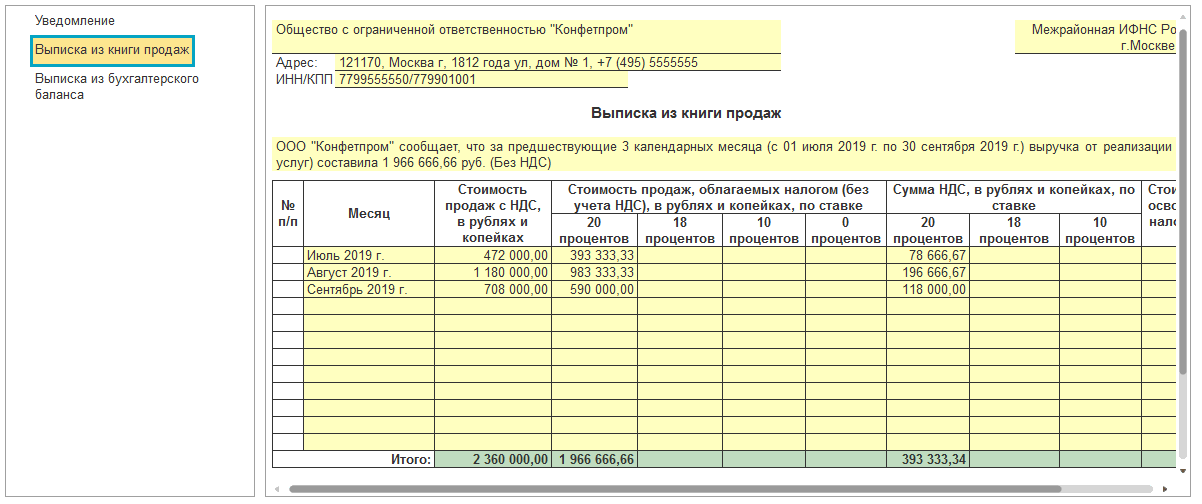Image resolution: width=1202 pixels, height=504 pixels.
Task: Click the 118 000,00 VAT cell
Action: [x=928, y=290]
